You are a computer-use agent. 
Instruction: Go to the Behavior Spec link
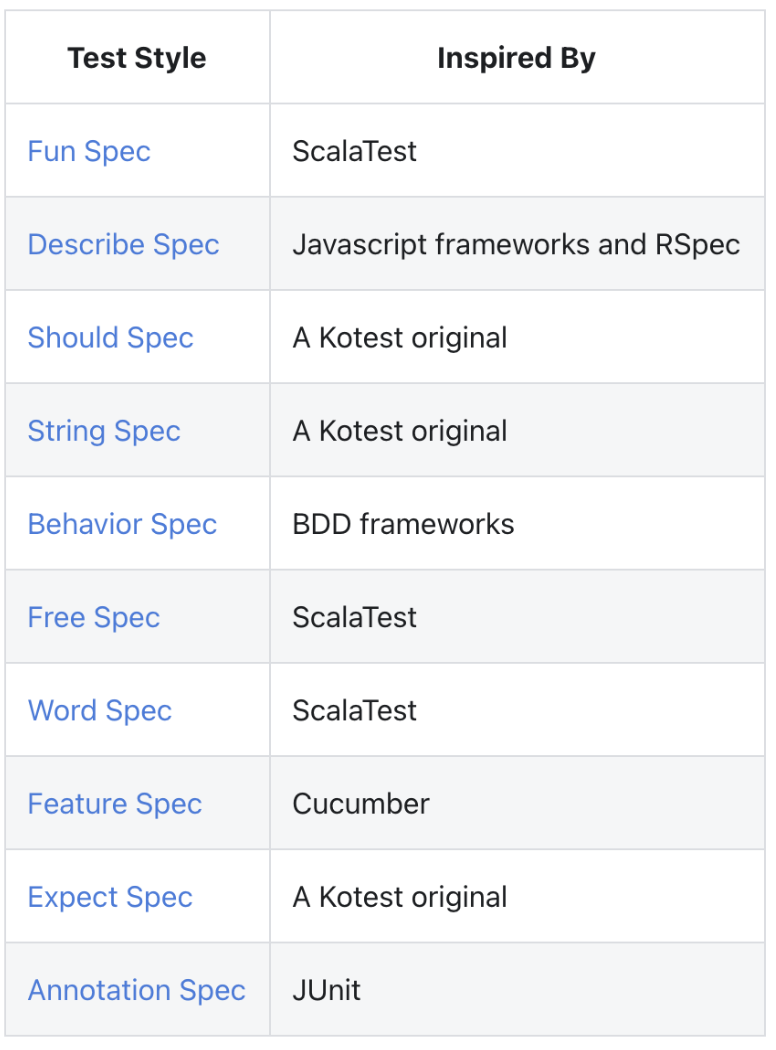coord(122,524)
